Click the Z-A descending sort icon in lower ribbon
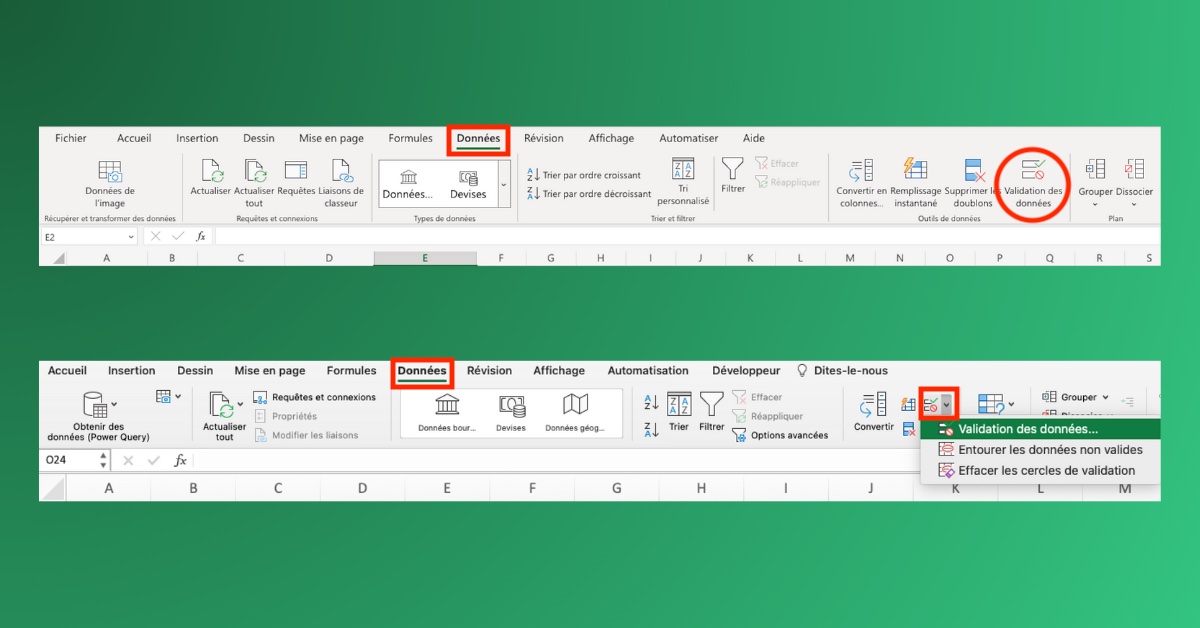1200x628 pixels. coord(651,428)
